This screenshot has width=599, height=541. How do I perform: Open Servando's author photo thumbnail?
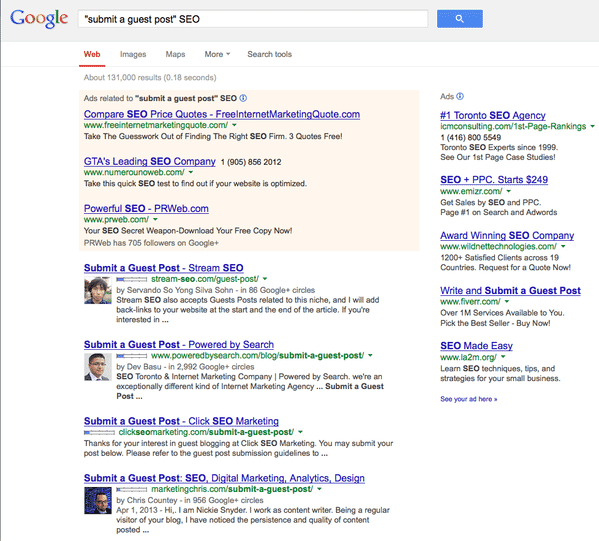pos(98,290)
